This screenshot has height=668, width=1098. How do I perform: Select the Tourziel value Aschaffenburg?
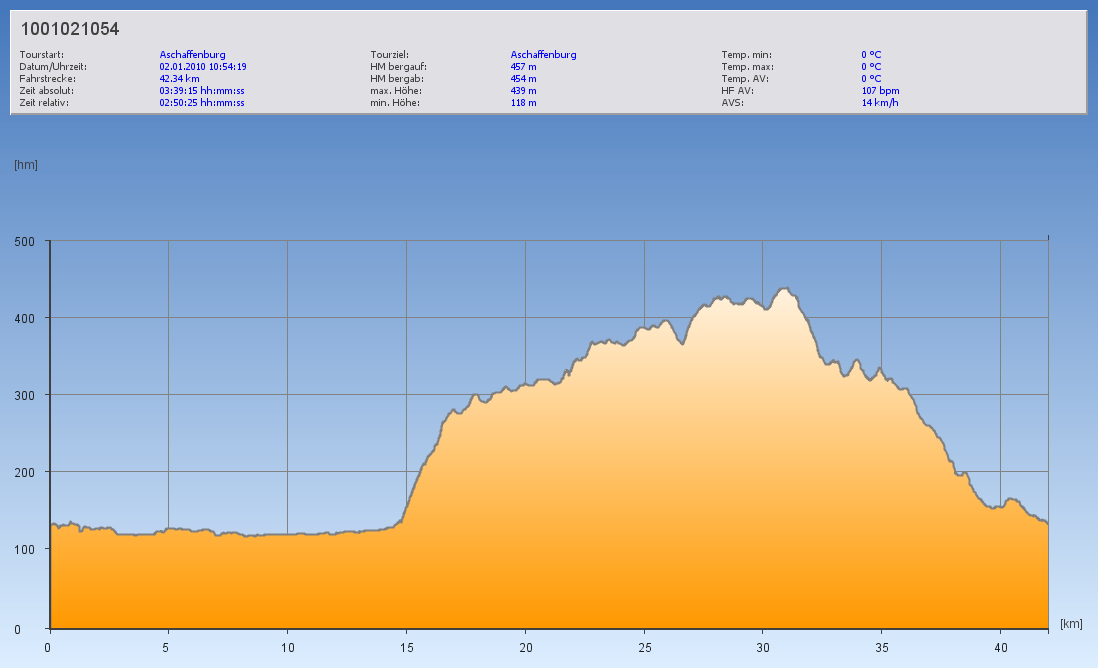coord(543,55)
